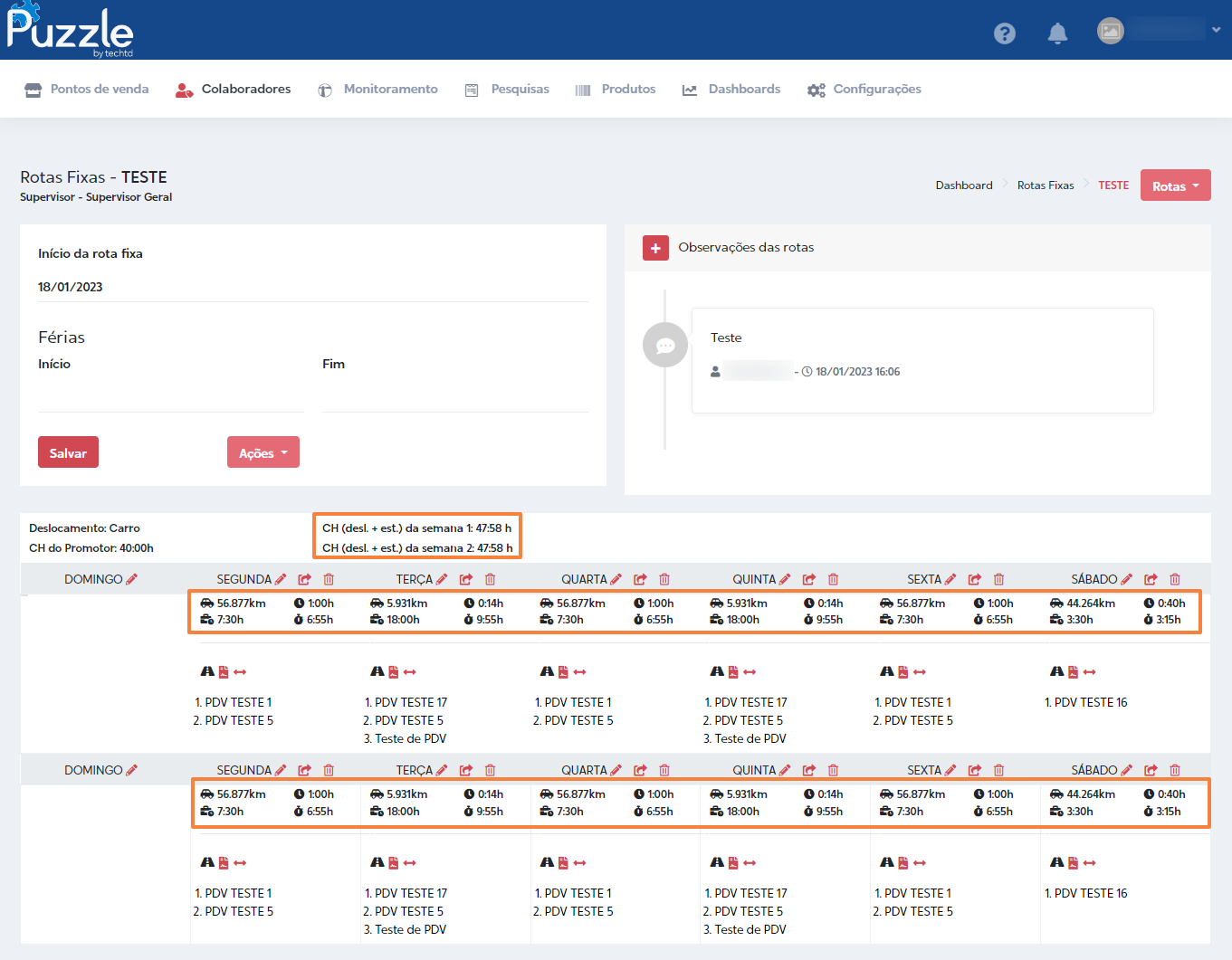Delete SÁBADO route via trash in the lower week
The height and width of the screenshot is (960, 1232).
[x=1175, y=770]
